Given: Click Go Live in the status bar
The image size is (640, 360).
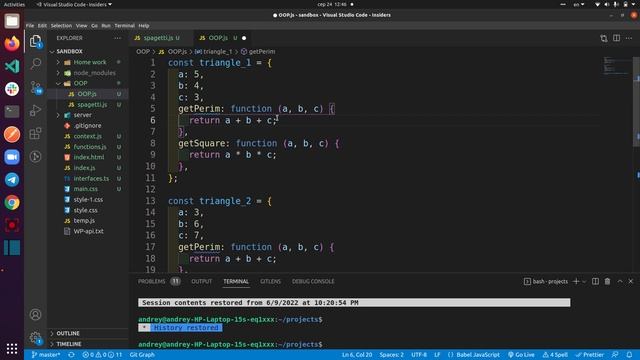Looking at the screenshot, I should click(x=521, y=355).
